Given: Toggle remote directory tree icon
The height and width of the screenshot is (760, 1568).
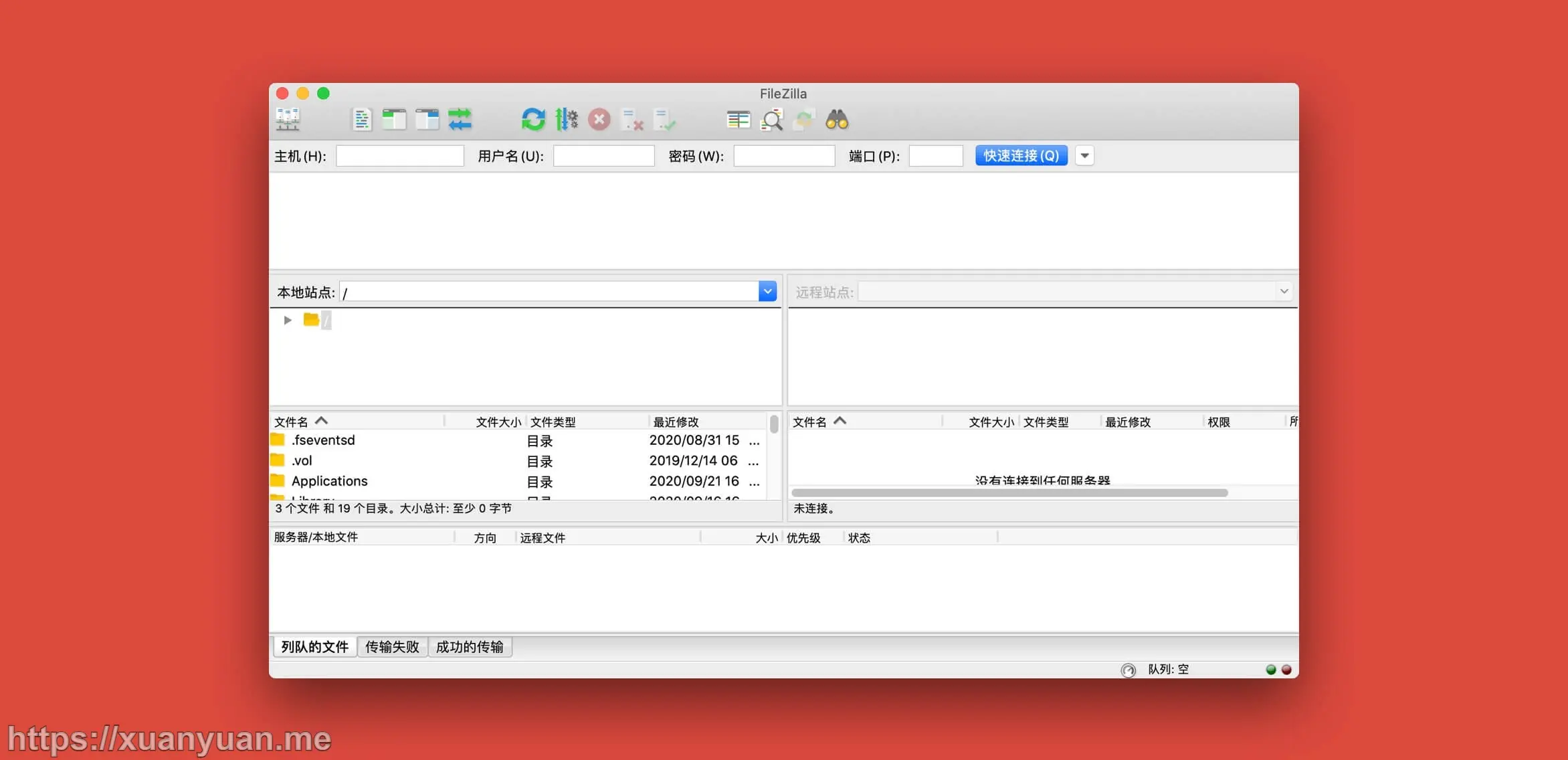Looking at the screenshot, I should [427, 120].
